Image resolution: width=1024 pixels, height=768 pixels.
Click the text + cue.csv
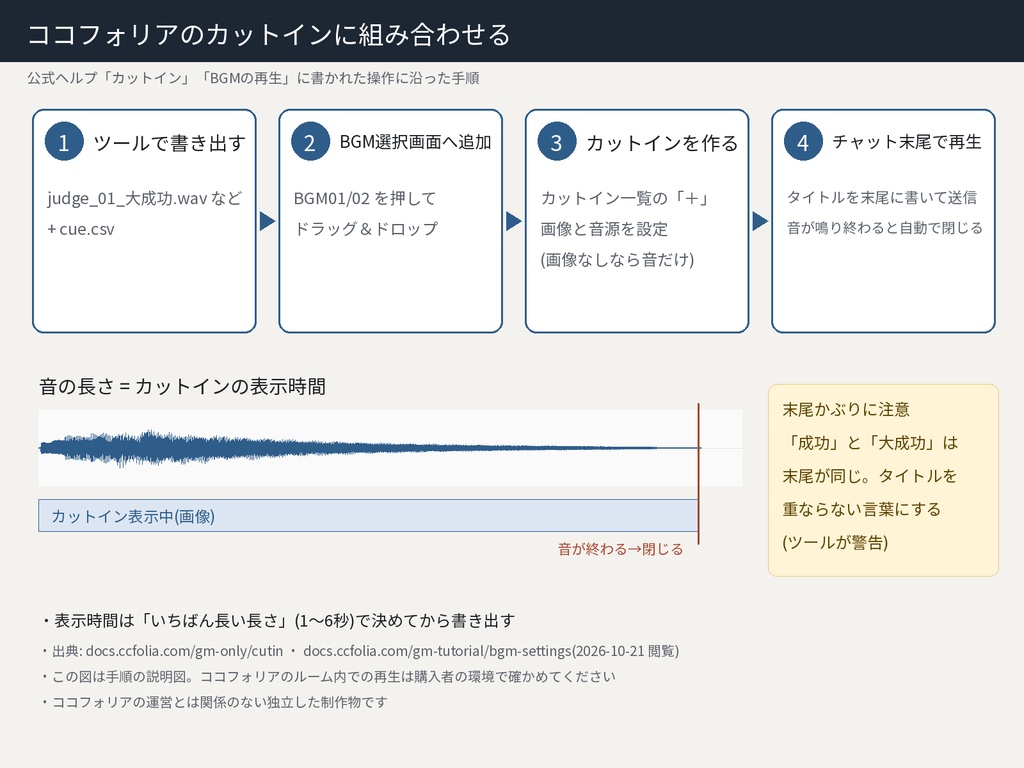(x=80, y=229)
